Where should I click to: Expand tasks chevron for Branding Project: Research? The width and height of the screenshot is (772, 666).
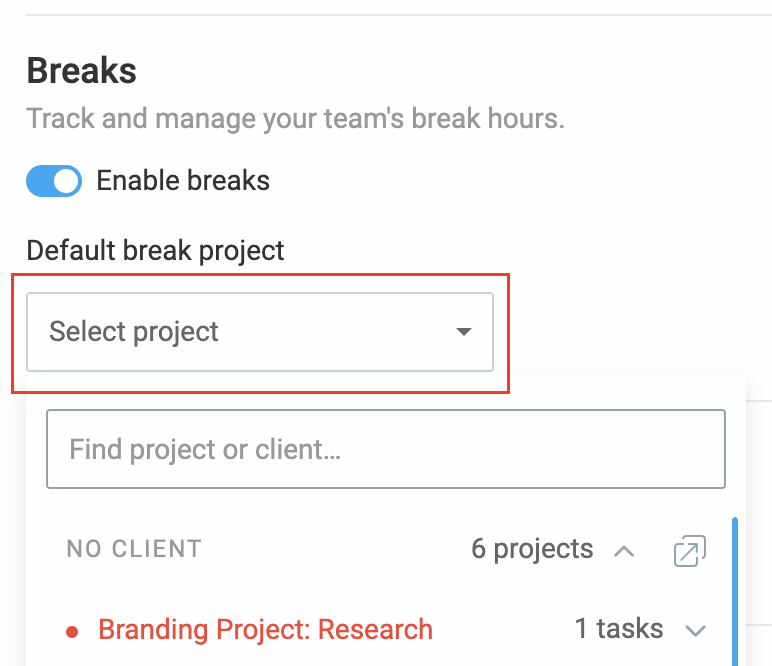click(x=696, y=630)
